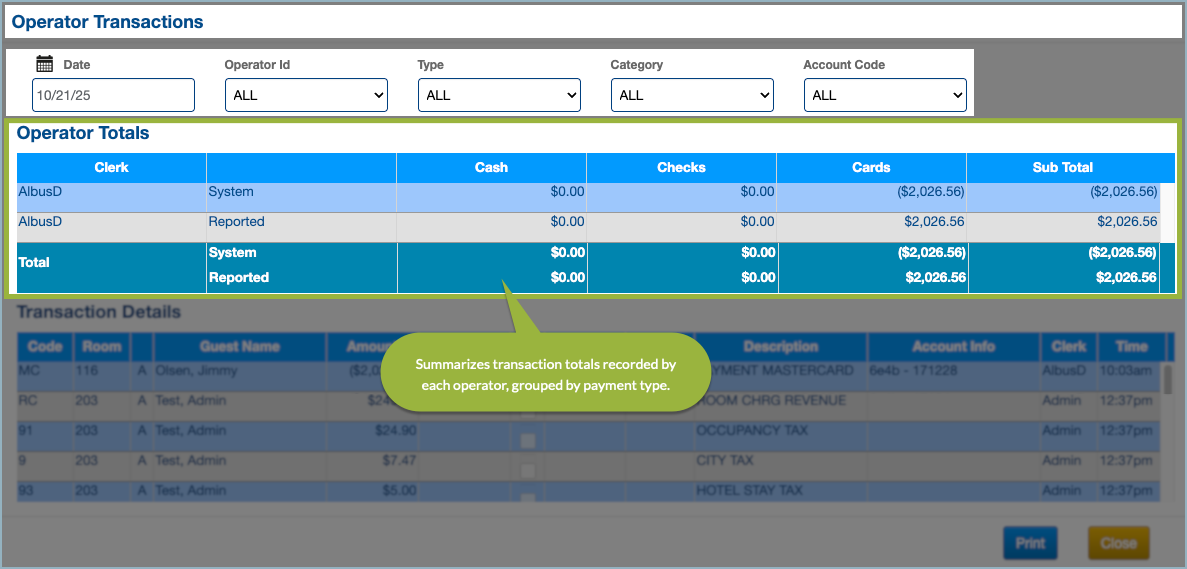Open the Category dropdown
Viewport: 1187px width, 569px height.
[x=692, y=95]
